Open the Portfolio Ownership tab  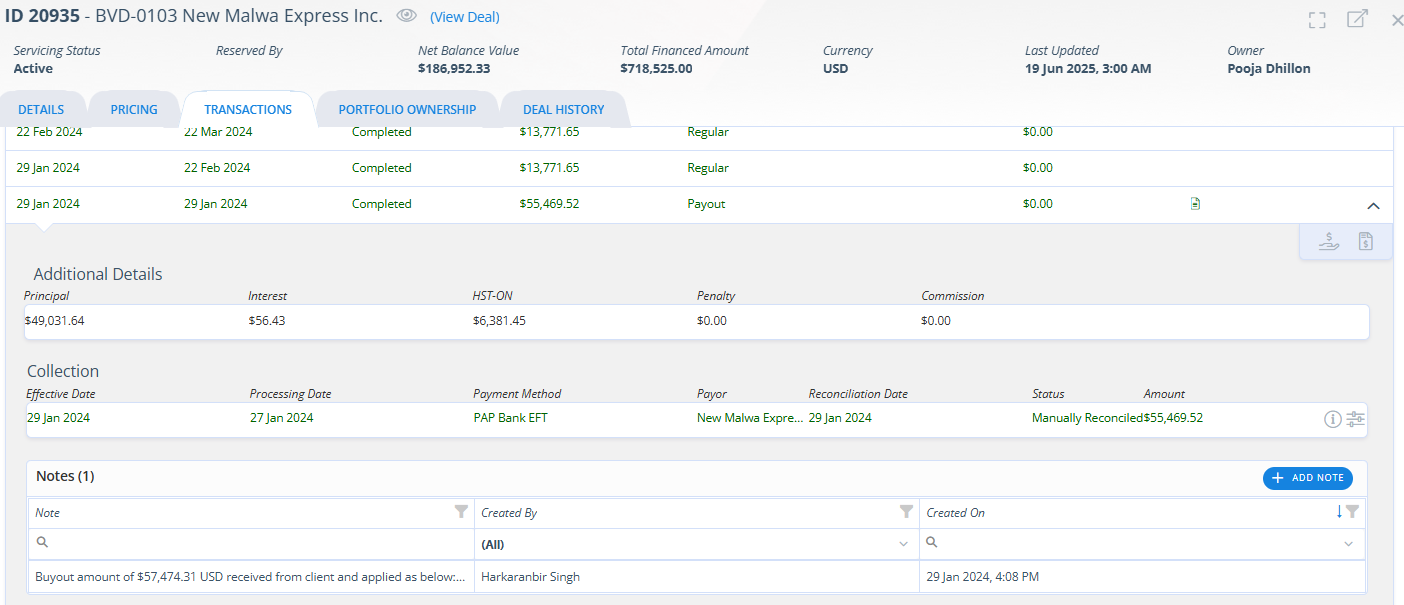tap(407, 110)
